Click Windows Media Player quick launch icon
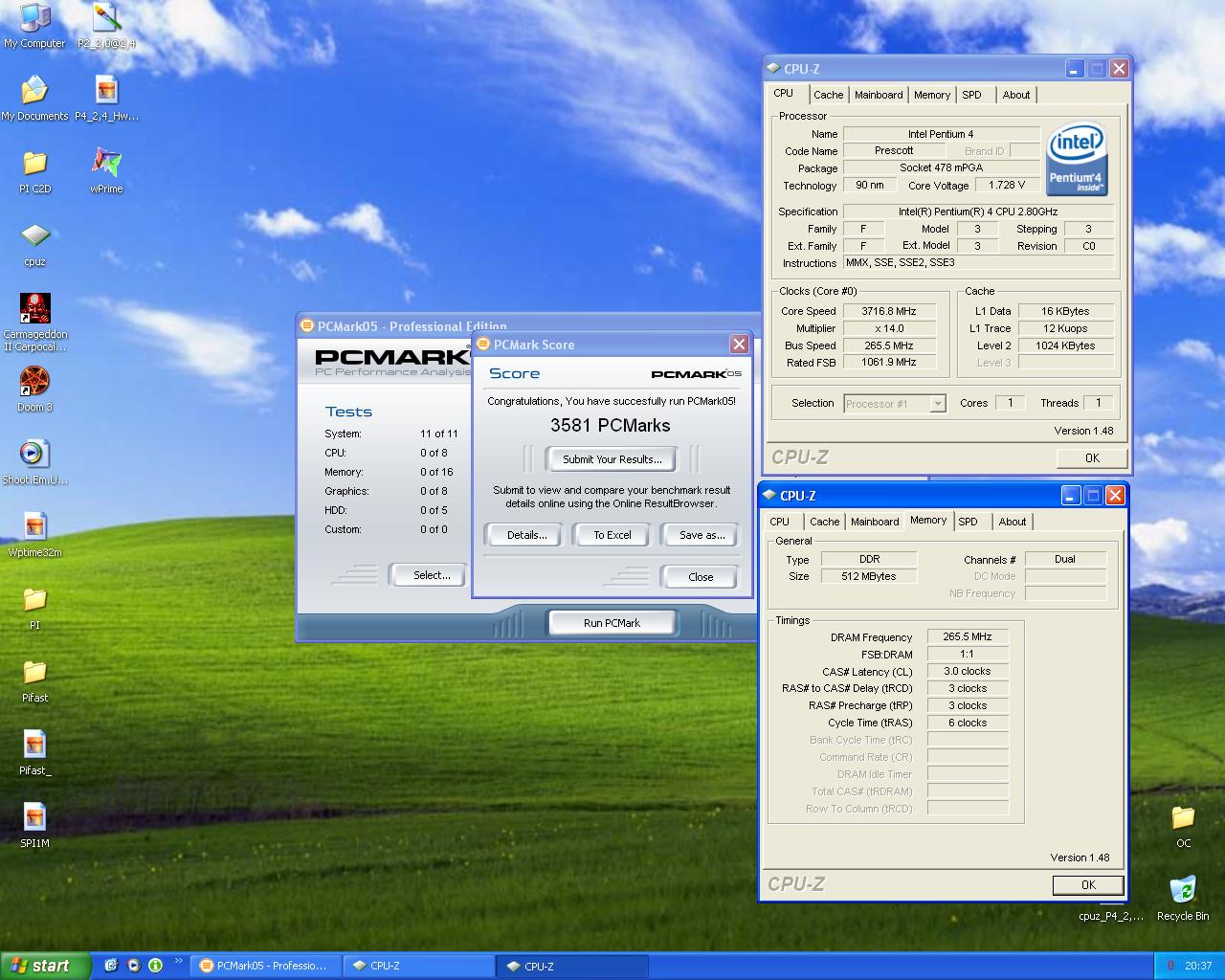 pos(133,966)
